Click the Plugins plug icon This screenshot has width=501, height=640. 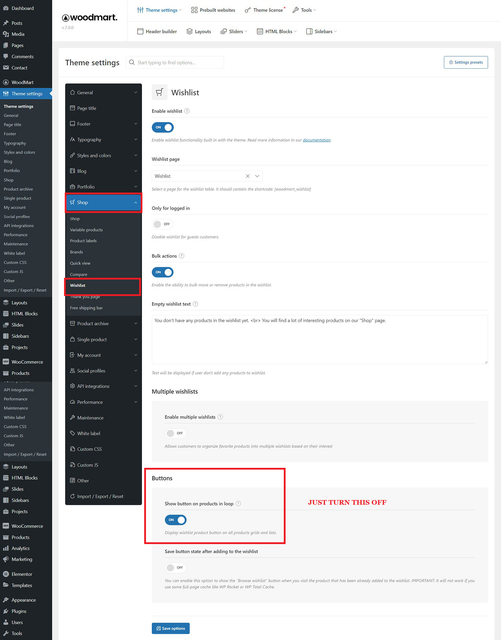(x=6, y=611)
